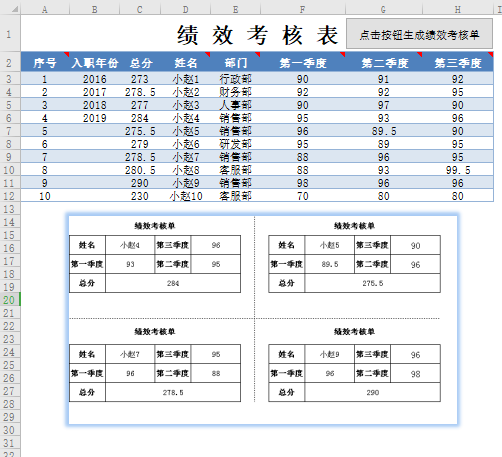Viewport: 502px width, 457px height.
Task: Click the second quarter cell 89.5 in row 7
Action: [x=383, y=131]
